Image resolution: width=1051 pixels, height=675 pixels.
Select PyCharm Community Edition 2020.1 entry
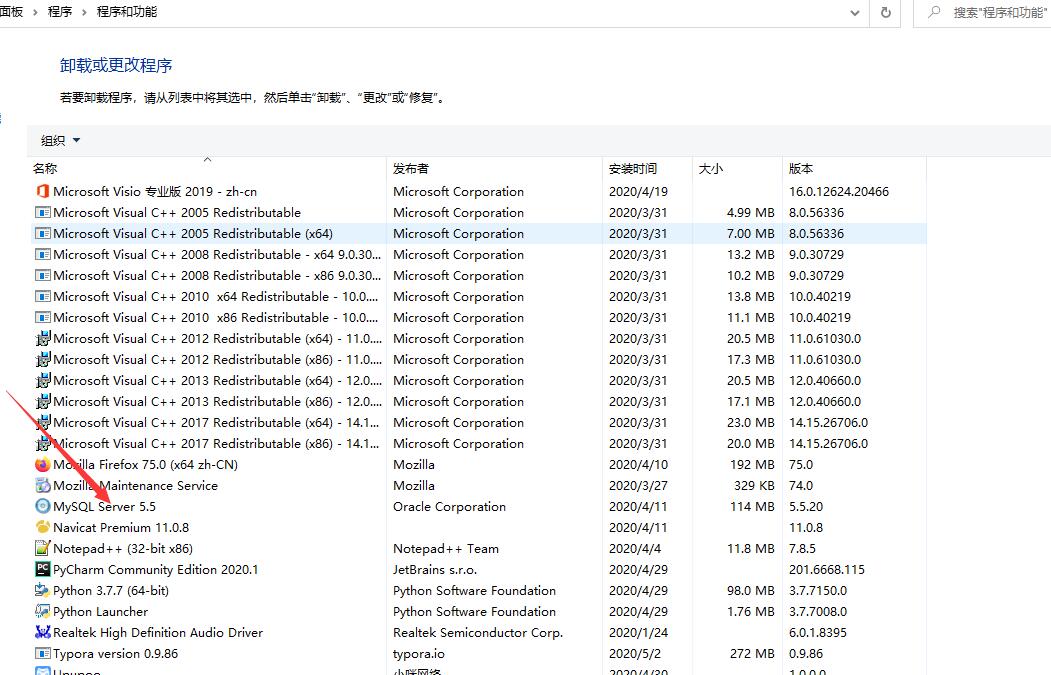[x=156, y=570]
